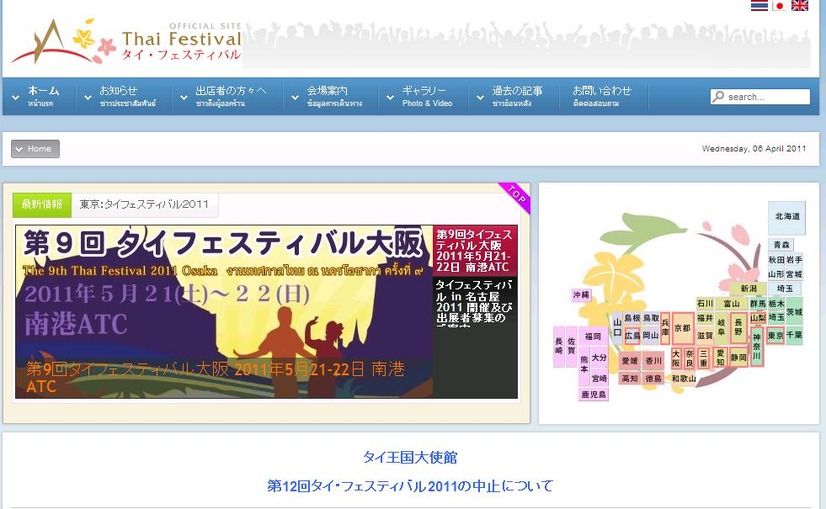Image resolution: width=826 pixels, height=509 pixels.
Task: Click the green 最新情報 label
Action: 42,204
